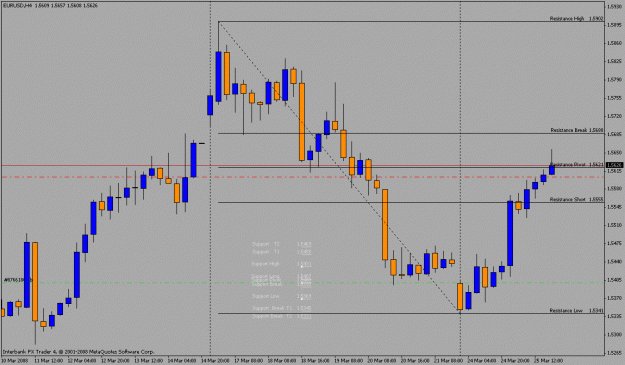This screenshot has height=365, width=625.
Task: Click the 25 Mar 12:00 time label
Action: pos(548,361)
